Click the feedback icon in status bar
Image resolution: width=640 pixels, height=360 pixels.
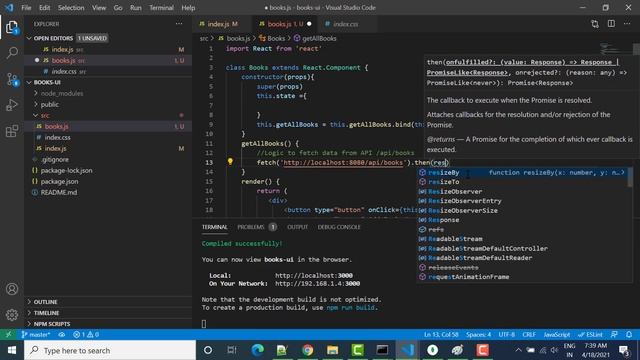coord(614,335)
